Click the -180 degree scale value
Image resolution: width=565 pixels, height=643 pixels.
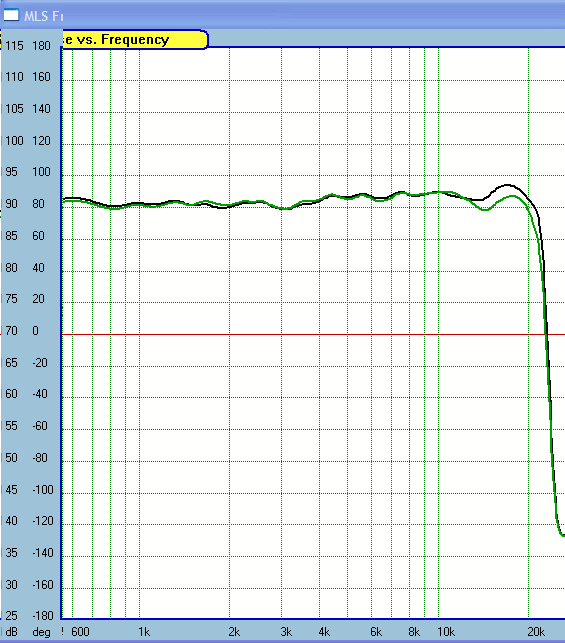pyautogui.click(x=43, y=616)
